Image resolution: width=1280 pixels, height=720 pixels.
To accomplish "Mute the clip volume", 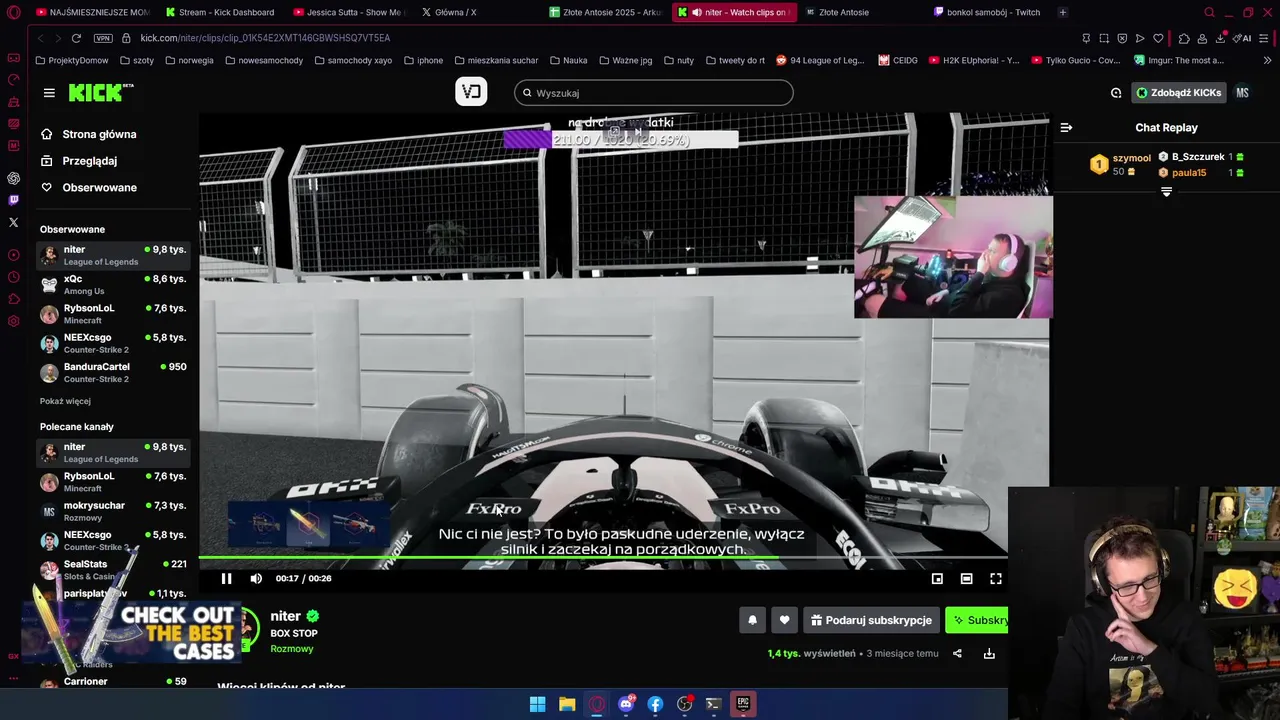I will click(x=256, y=578).
